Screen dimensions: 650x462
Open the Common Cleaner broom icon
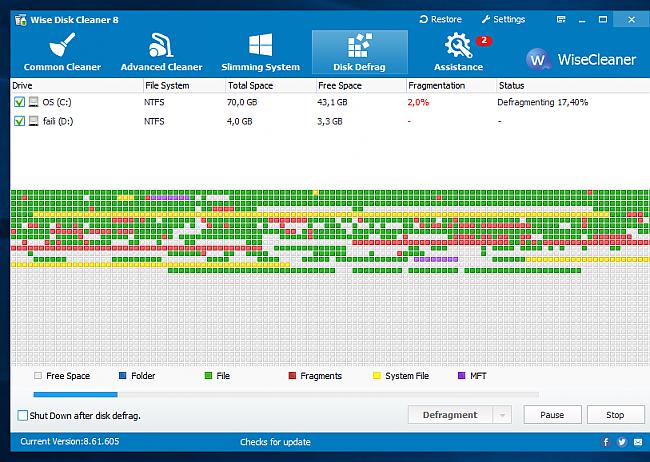click(62, 44)
